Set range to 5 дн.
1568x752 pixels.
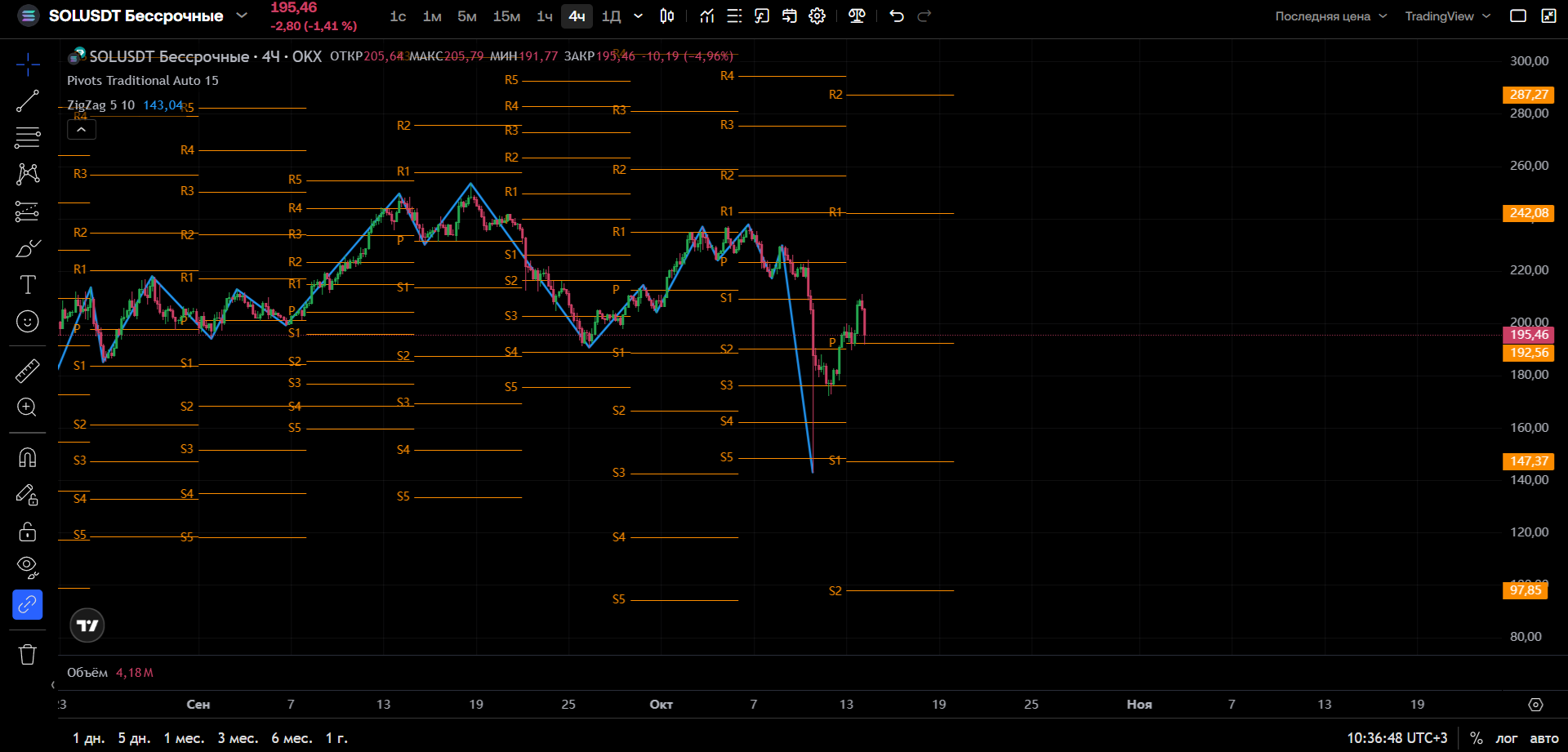pyautogui.click(x=134, y=738)
